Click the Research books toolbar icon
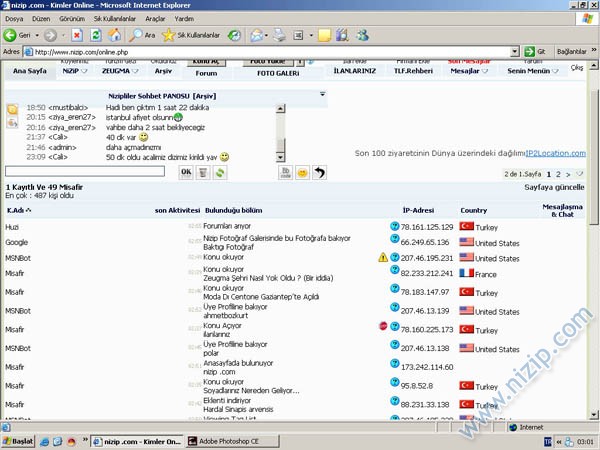This screenshot has height=450, width=600. click(342, 35)
